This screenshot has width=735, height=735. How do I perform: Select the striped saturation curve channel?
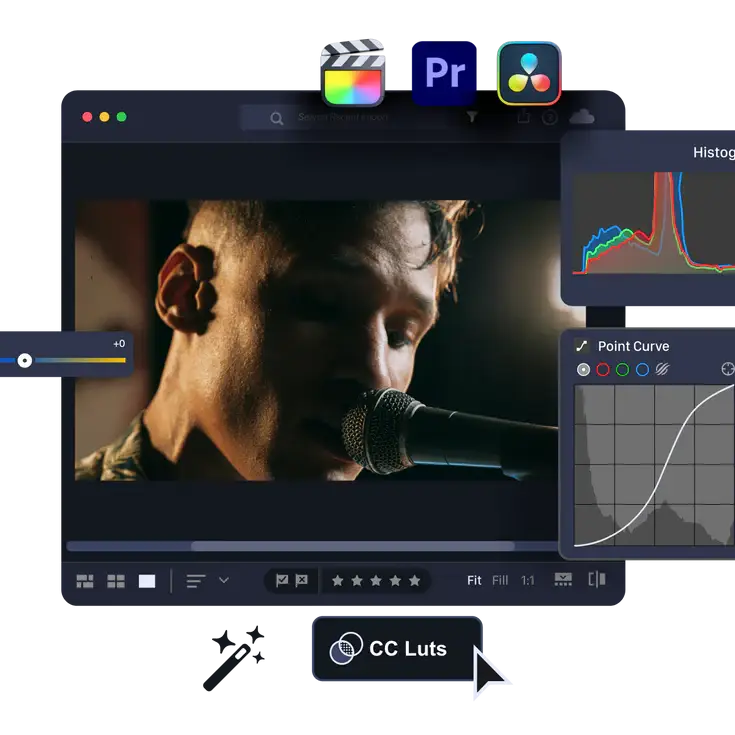point(662,369)
